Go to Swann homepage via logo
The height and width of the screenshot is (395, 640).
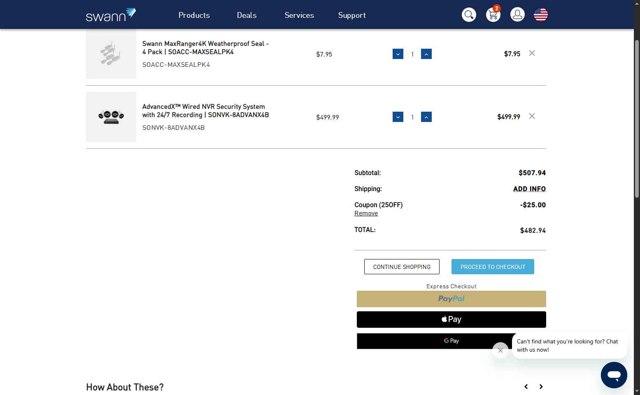coord(111,15)
